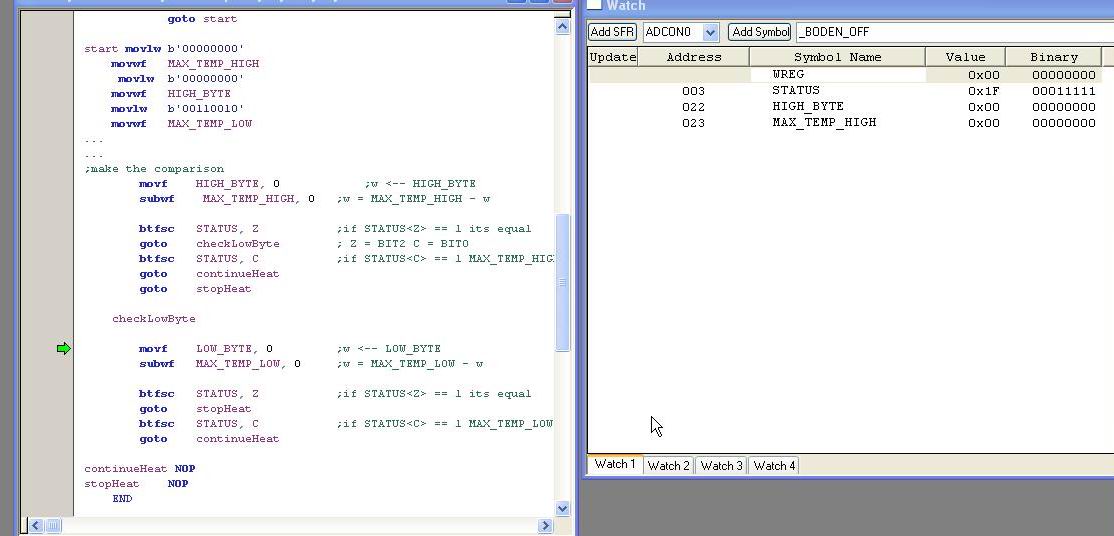1114x536 pixels.
Task: Click the Add Symbol button
Action: pos(760,32)
